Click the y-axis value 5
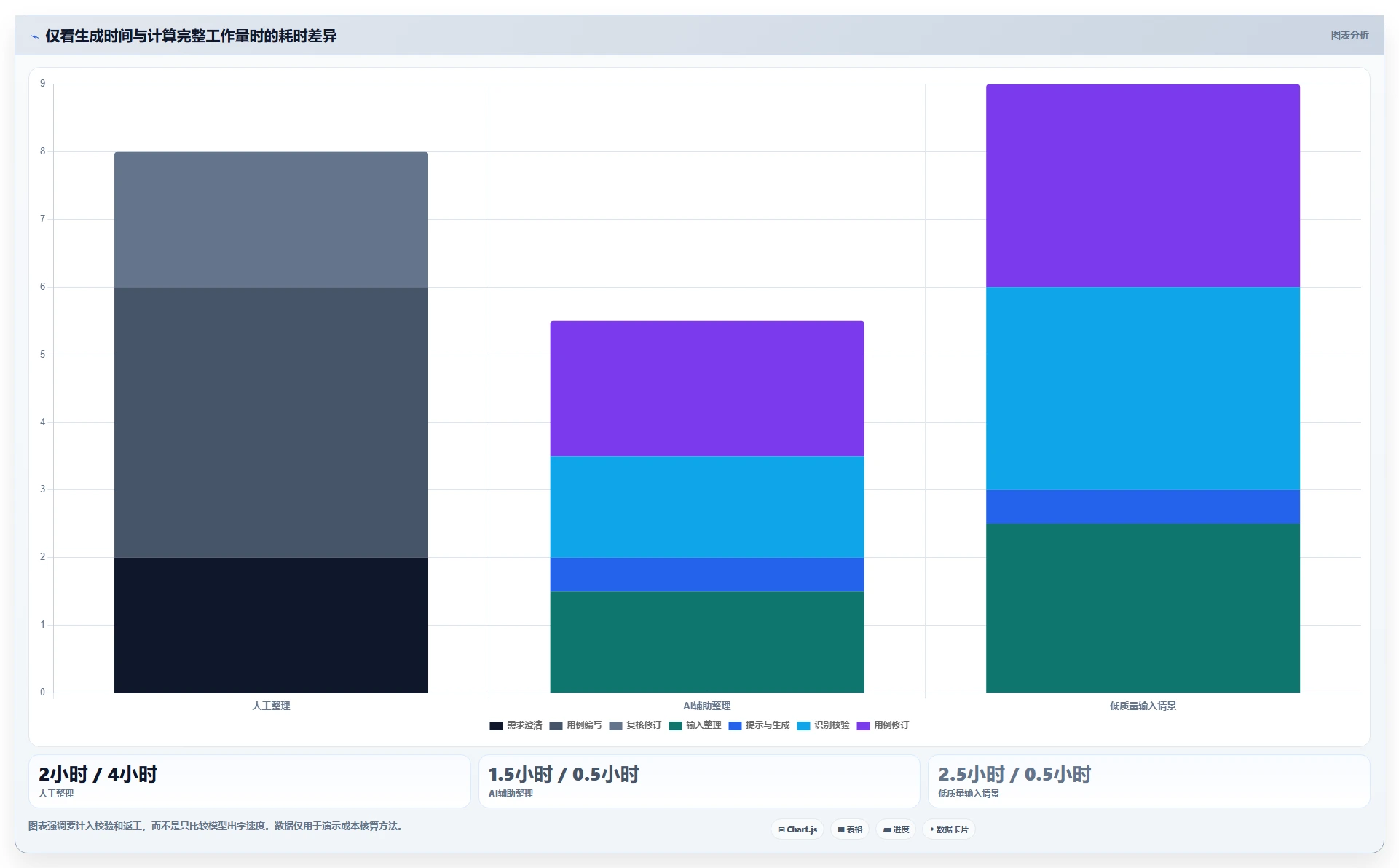Image resolution: width=1399 pixels, height=868 pixels. (42, 355)
